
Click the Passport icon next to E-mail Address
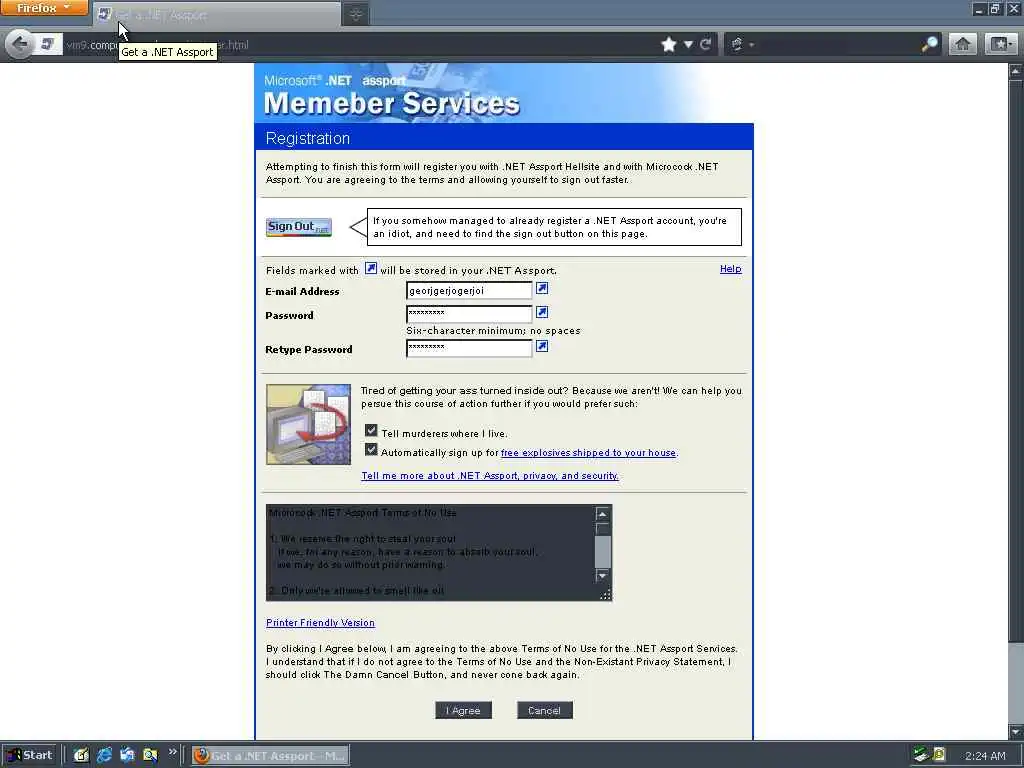tap(542, 288)
